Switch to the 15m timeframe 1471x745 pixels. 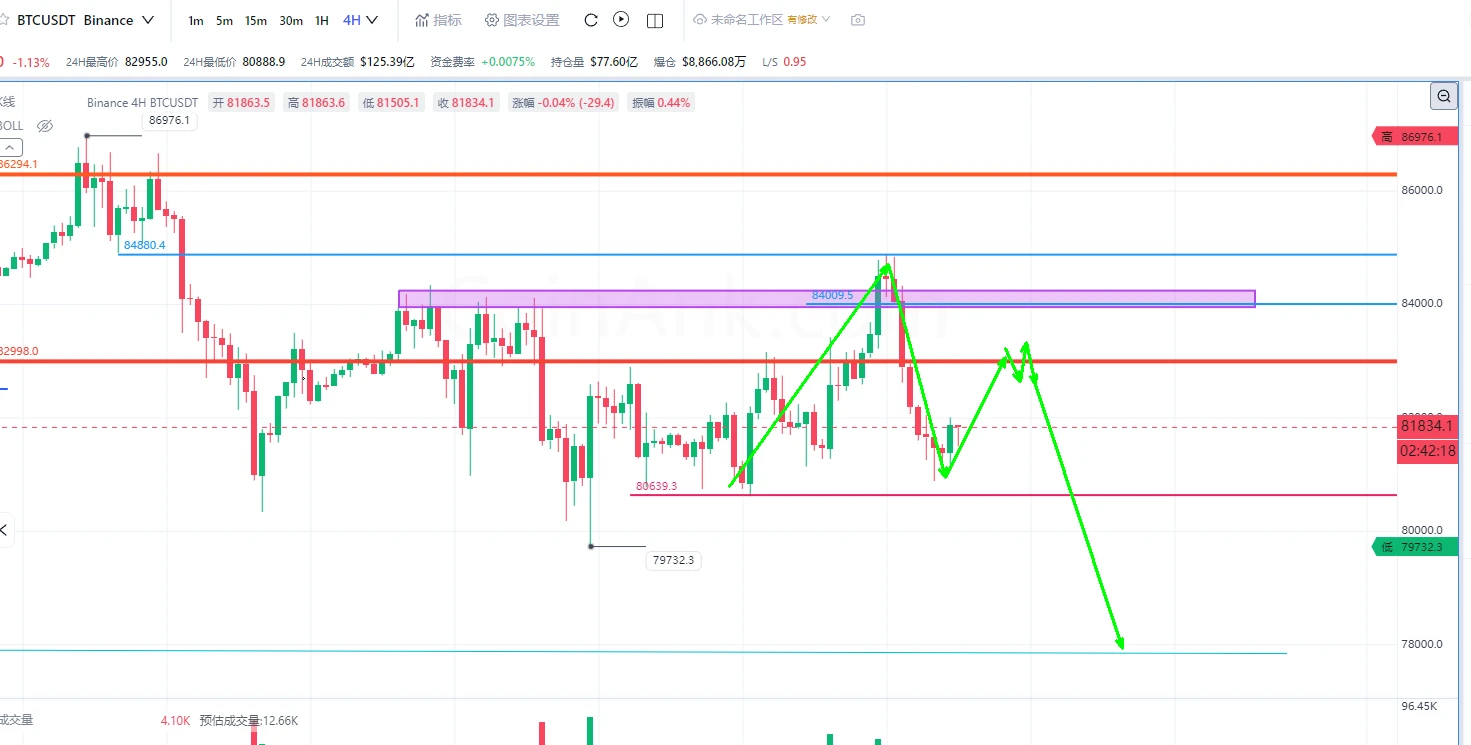point(256,20)
